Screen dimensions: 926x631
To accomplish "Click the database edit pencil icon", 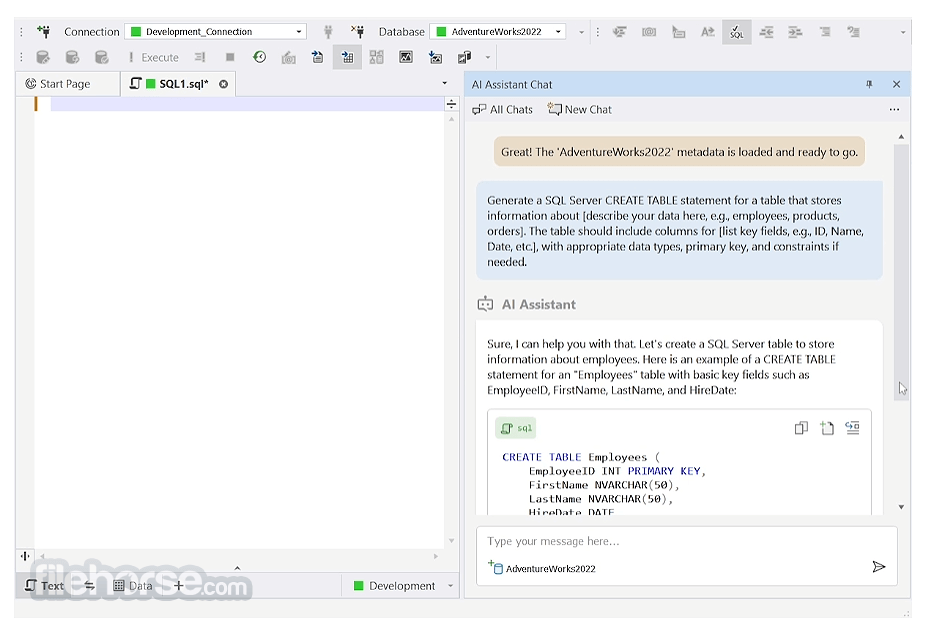I will point(43,57).
